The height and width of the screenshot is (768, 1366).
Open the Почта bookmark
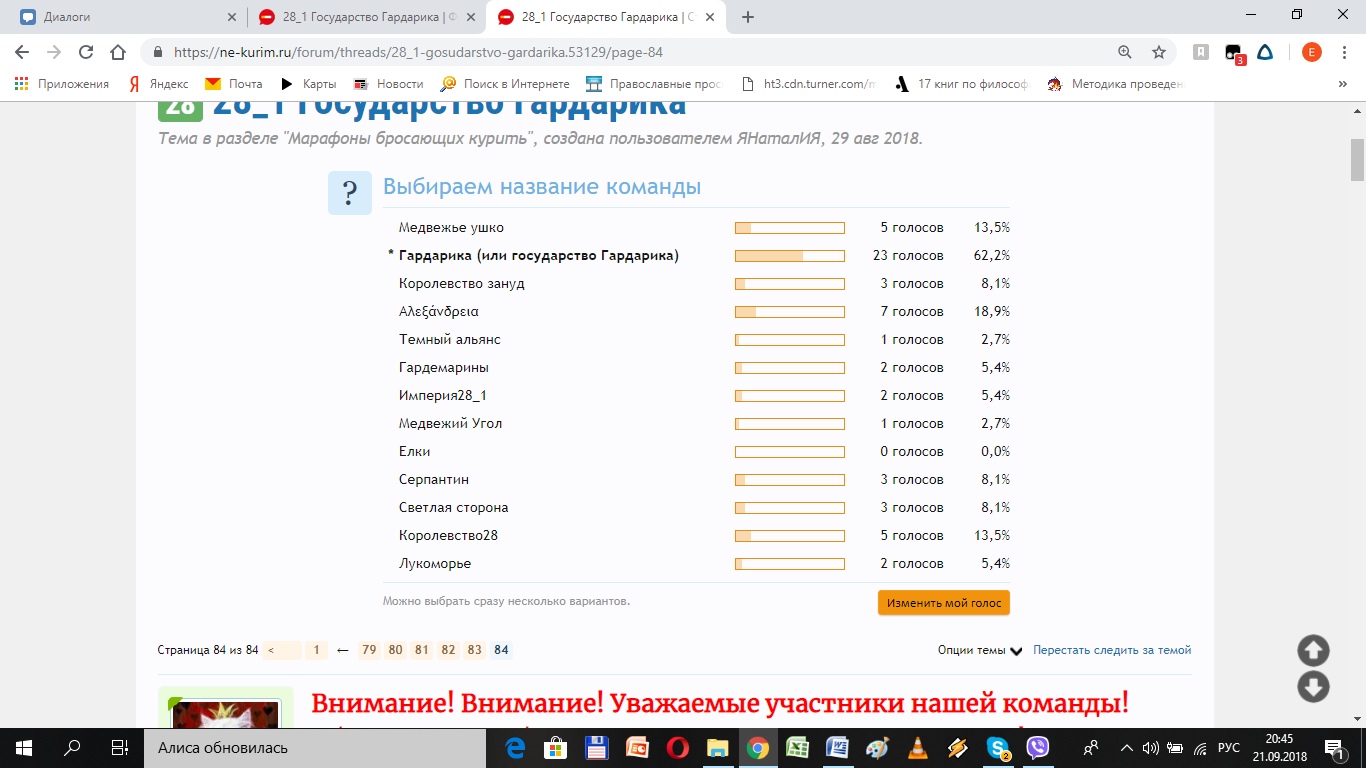click(234, 84)
